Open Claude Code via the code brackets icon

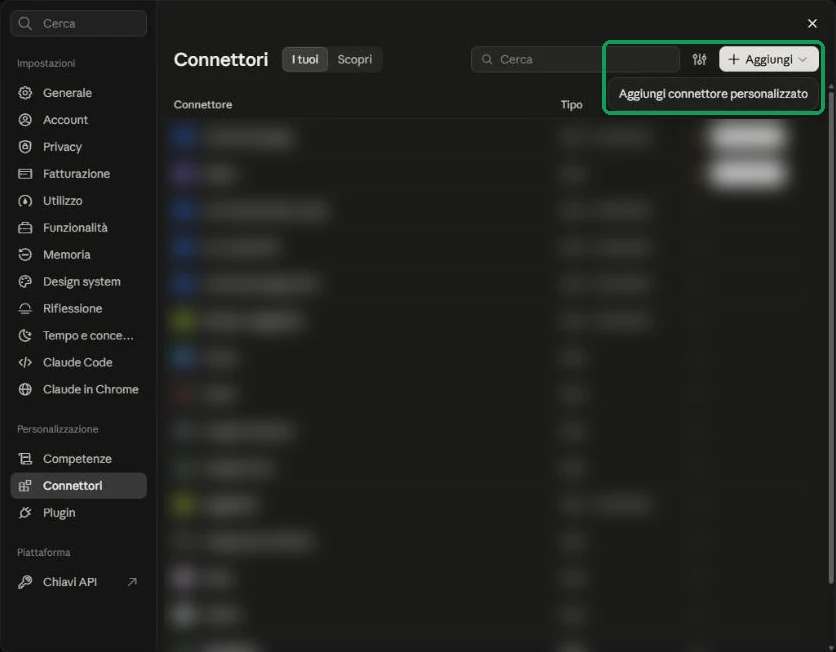coord(25,363)
